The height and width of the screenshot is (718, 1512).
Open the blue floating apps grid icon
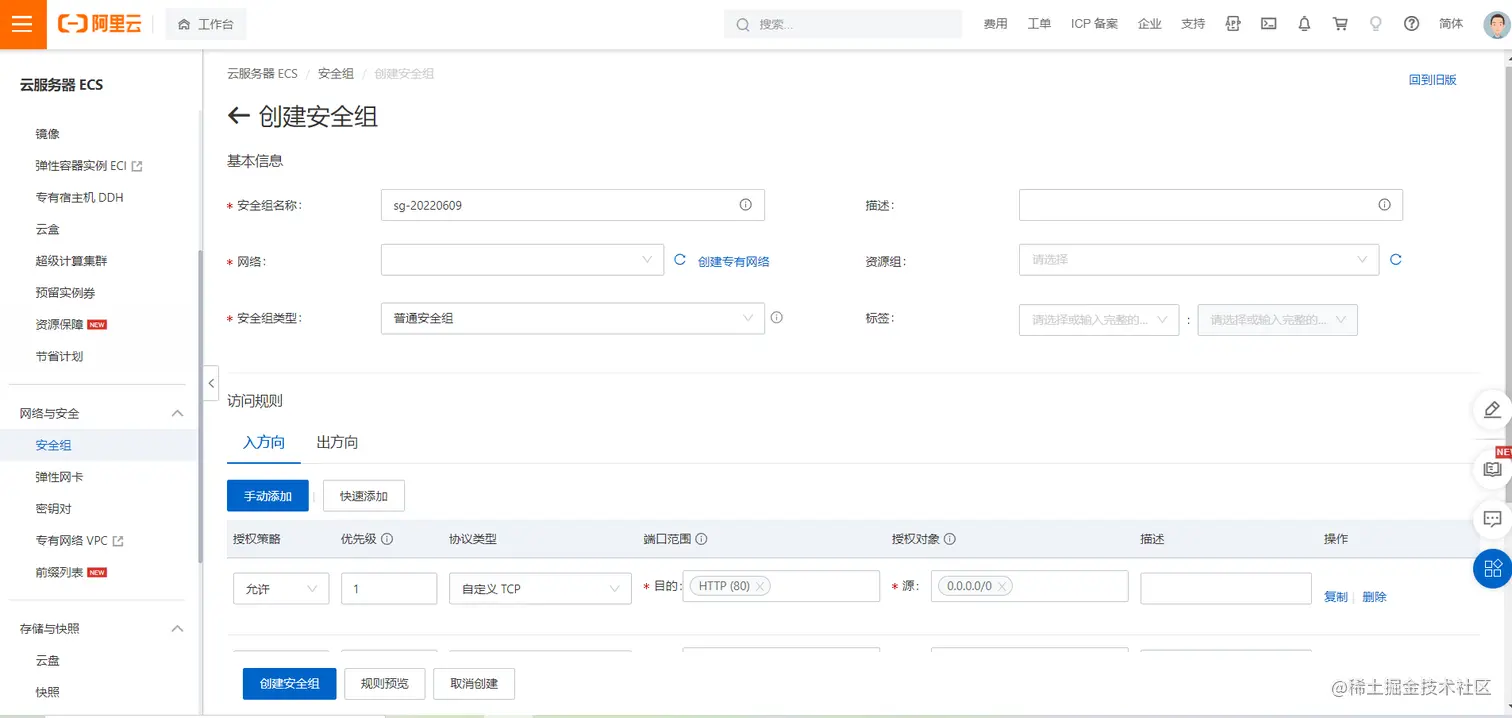[x=1492, y=569]
